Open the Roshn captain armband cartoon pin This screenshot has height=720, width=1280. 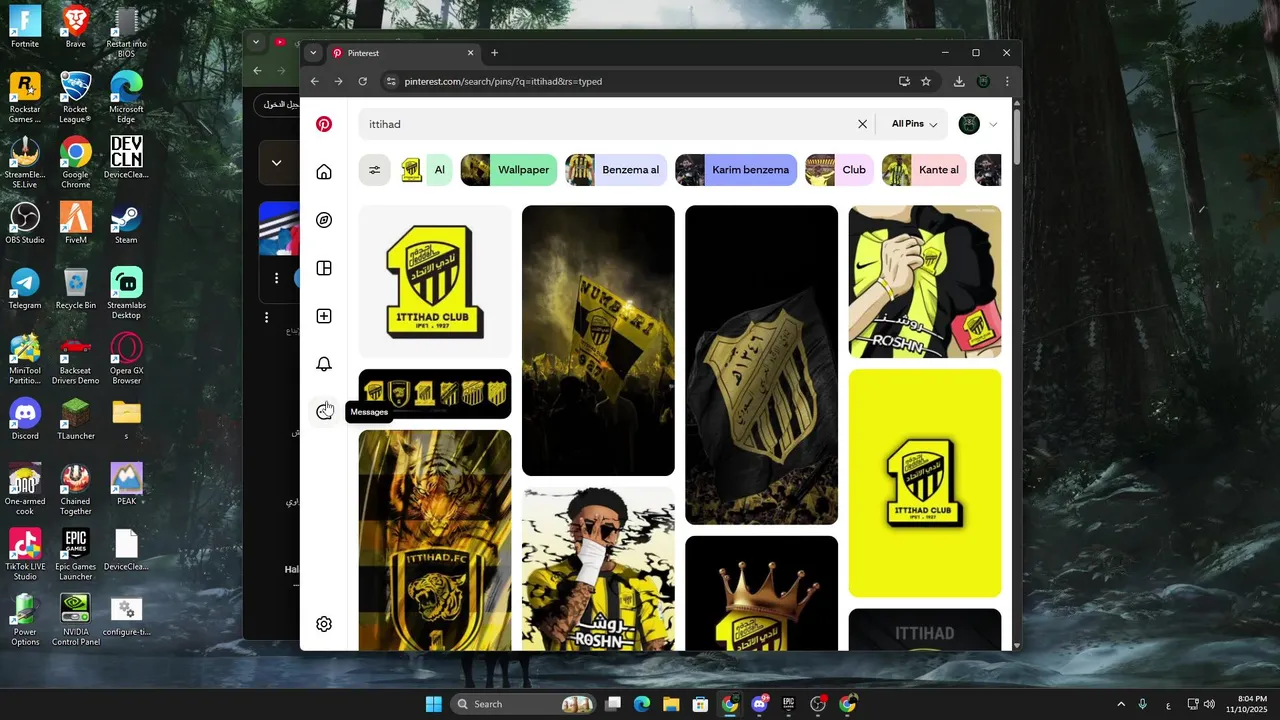point(925,281)
